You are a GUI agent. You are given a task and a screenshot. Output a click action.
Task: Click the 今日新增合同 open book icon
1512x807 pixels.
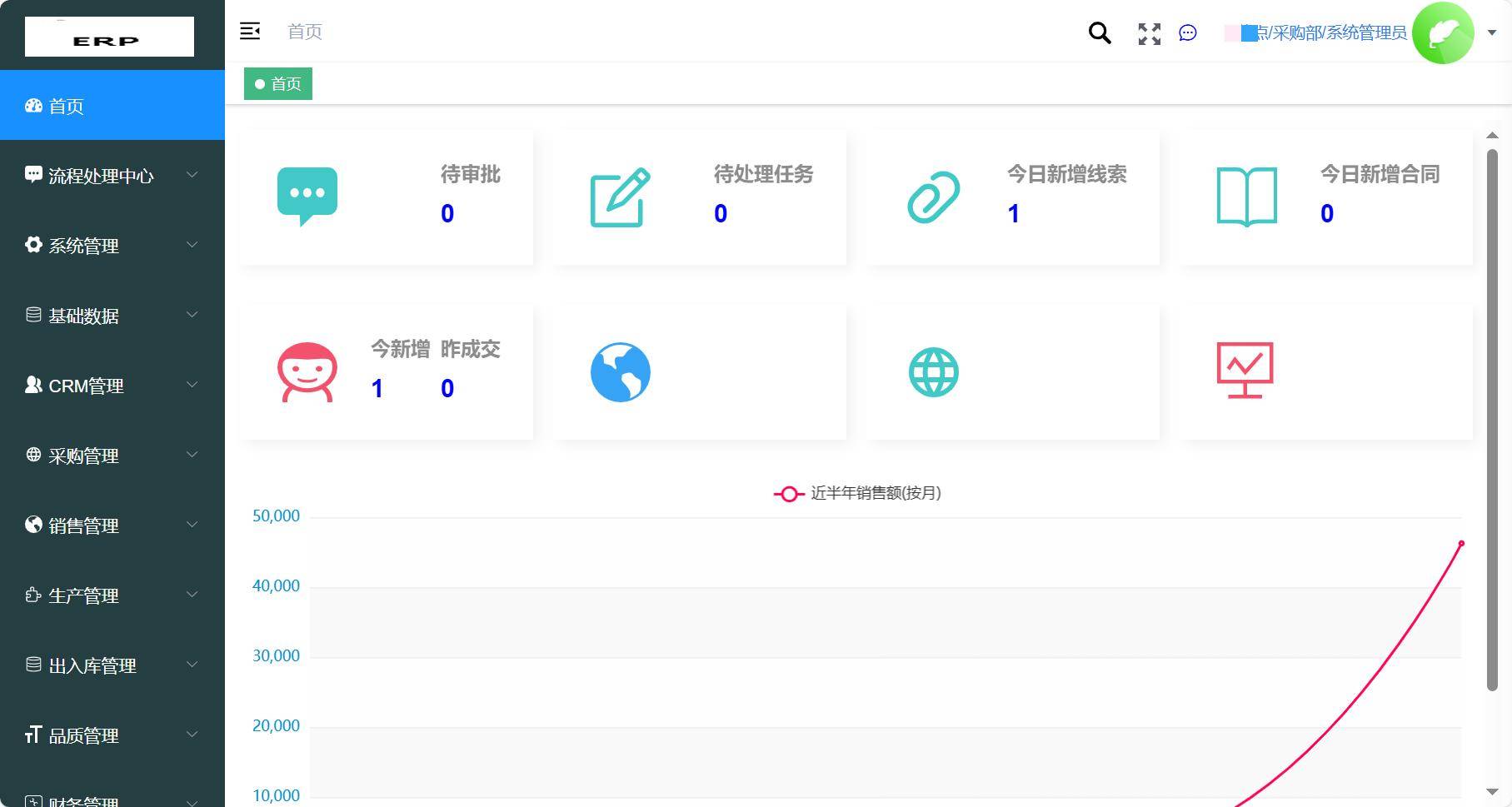click(x=1247, y=197)
